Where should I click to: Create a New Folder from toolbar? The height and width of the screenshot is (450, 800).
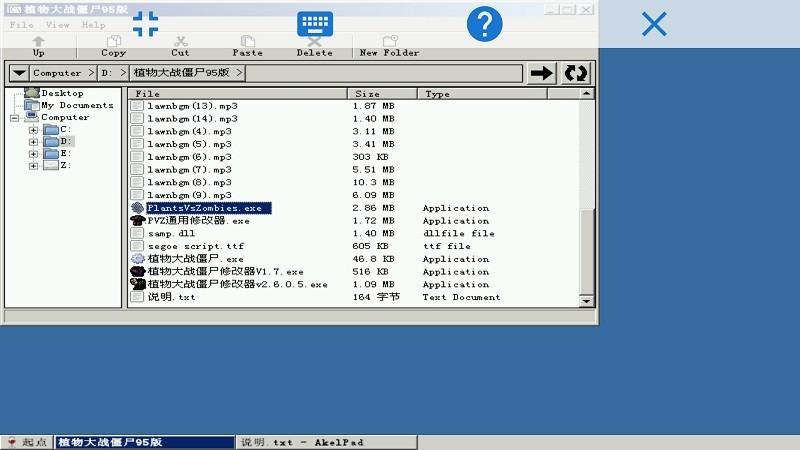point(389,46)
